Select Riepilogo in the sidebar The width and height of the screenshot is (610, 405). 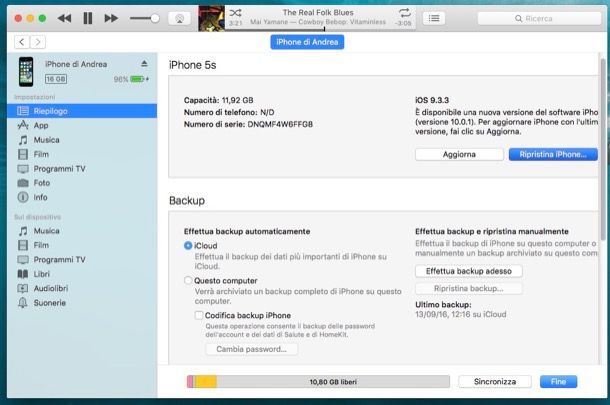(x=82, y=111)
